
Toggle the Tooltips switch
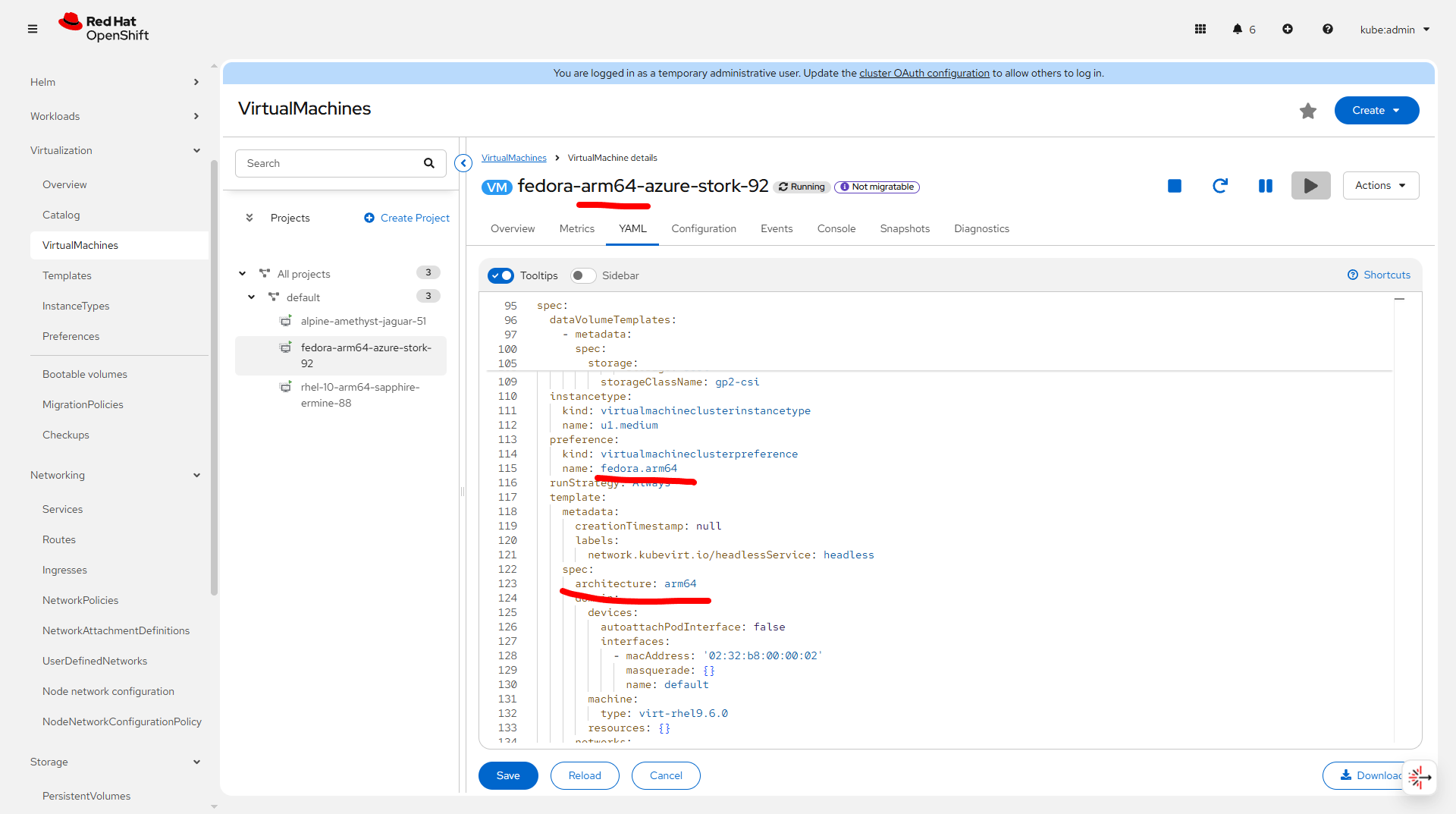point(501,275)
